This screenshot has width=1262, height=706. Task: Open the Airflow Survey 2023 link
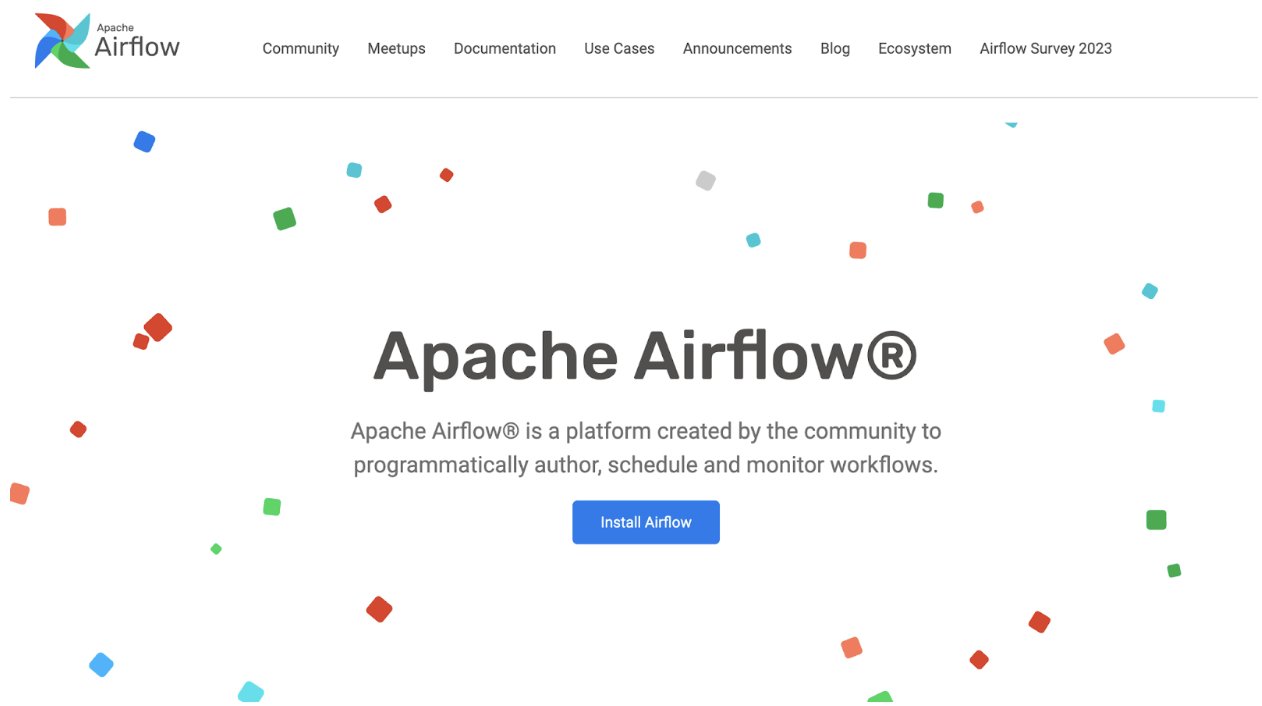point(1046,48)
